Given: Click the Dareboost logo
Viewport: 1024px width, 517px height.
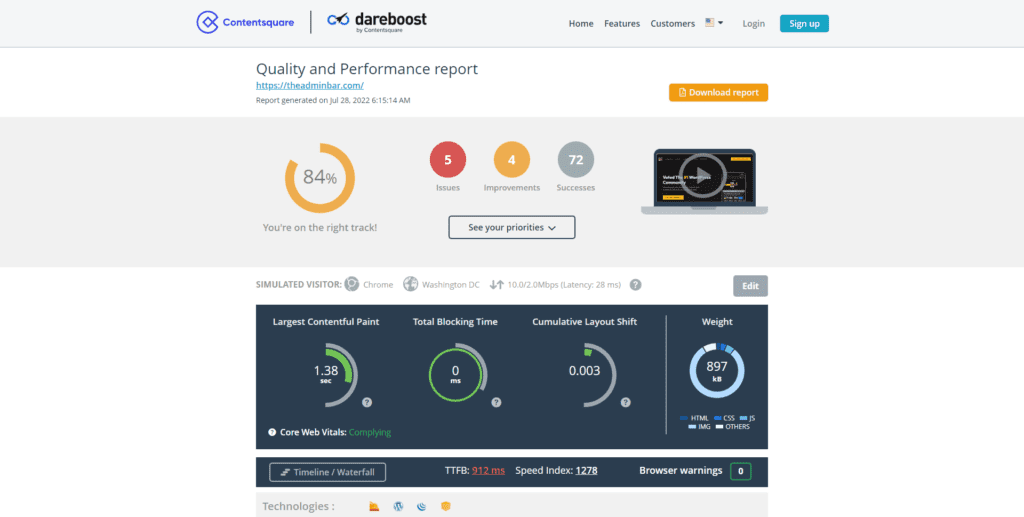Looking at the screenshot, I should (377, 22).
